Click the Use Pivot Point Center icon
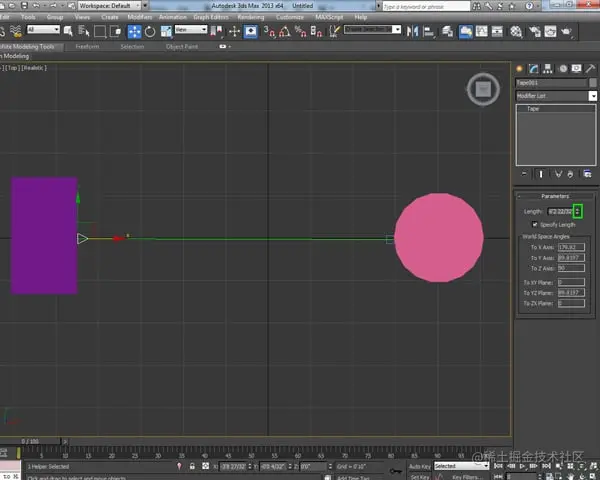 click(x=216, y=31)
